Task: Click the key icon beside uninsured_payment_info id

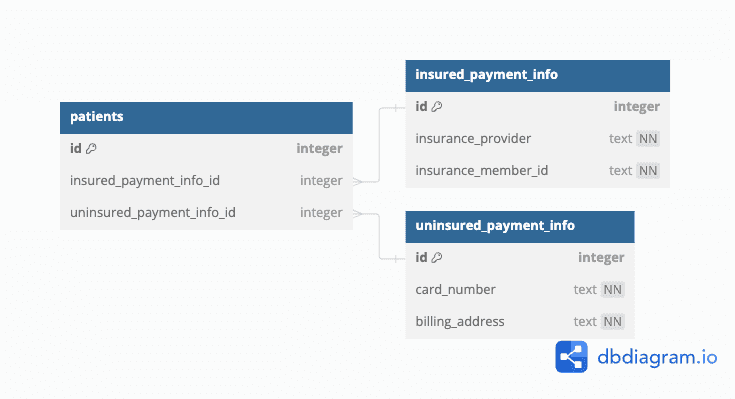Action: (436, 257)
